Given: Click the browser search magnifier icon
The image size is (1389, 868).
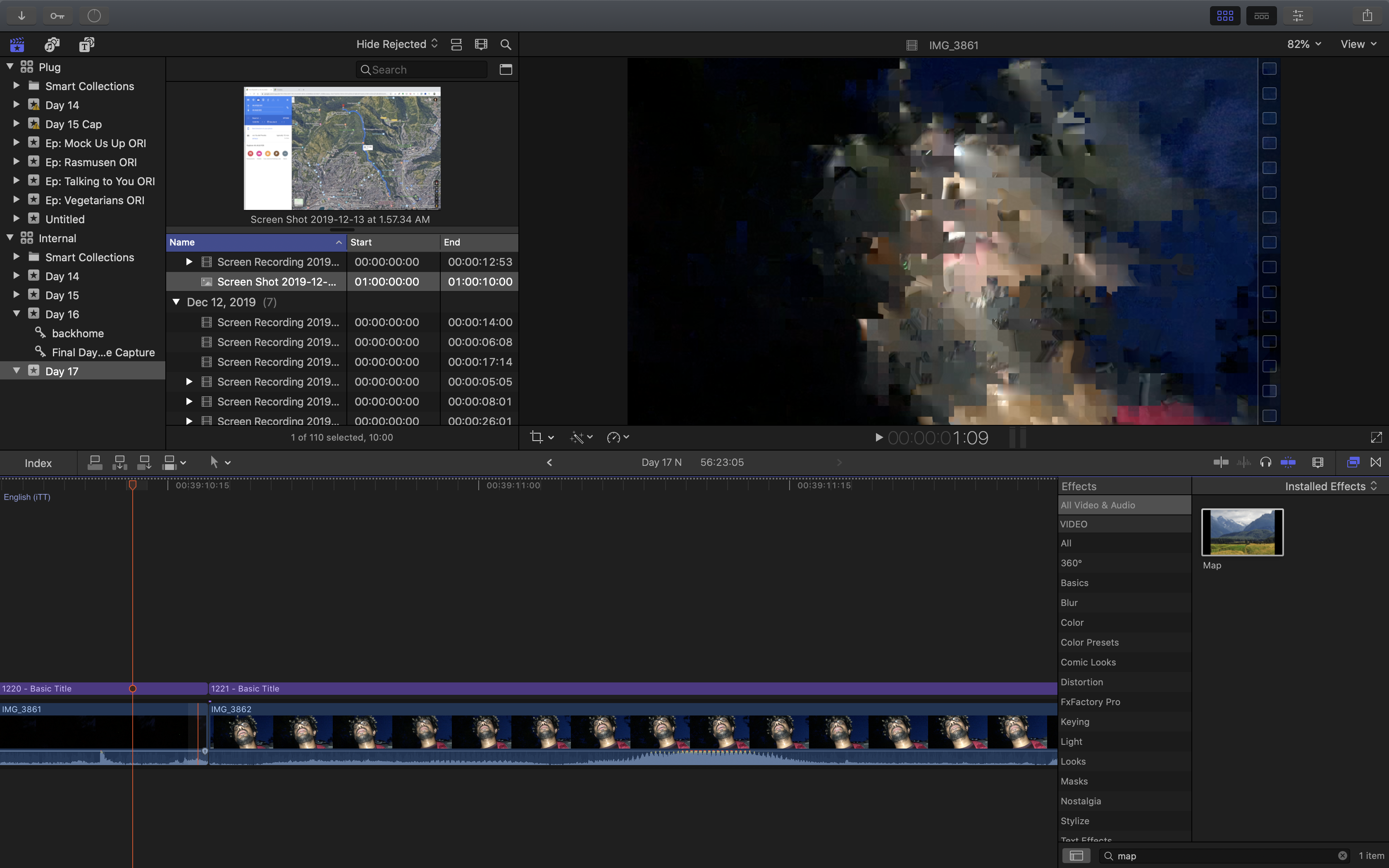Looking at the screenshot, I should 506,45.
